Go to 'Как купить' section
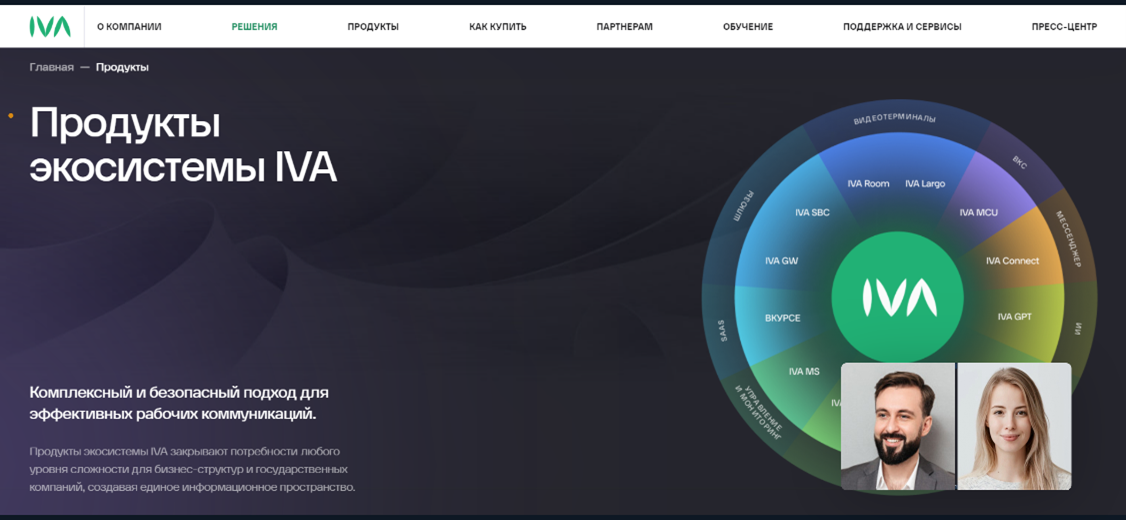This screenshot has width=1126, height=520. point(497,27)
